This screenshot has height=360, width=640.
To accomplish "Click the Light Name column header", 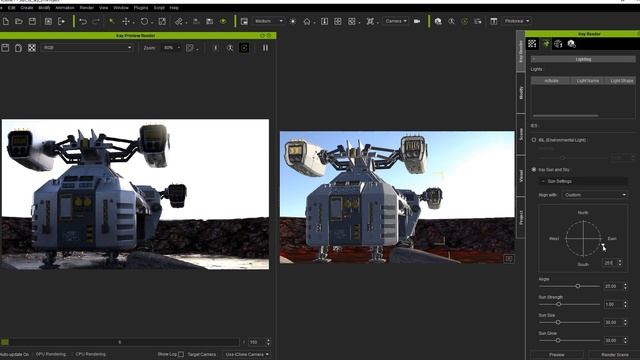I will [588, 81].
